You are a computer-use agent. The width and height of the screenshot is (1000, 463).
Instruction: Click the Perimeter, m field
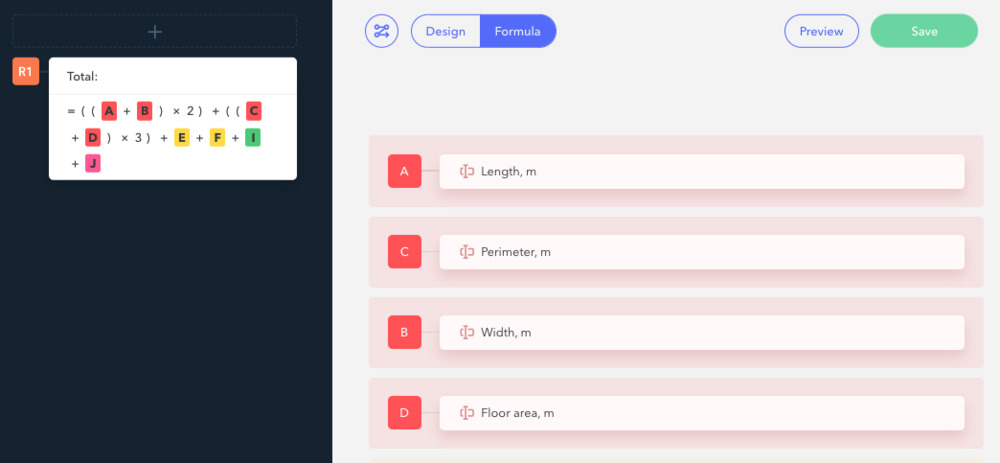702,252
